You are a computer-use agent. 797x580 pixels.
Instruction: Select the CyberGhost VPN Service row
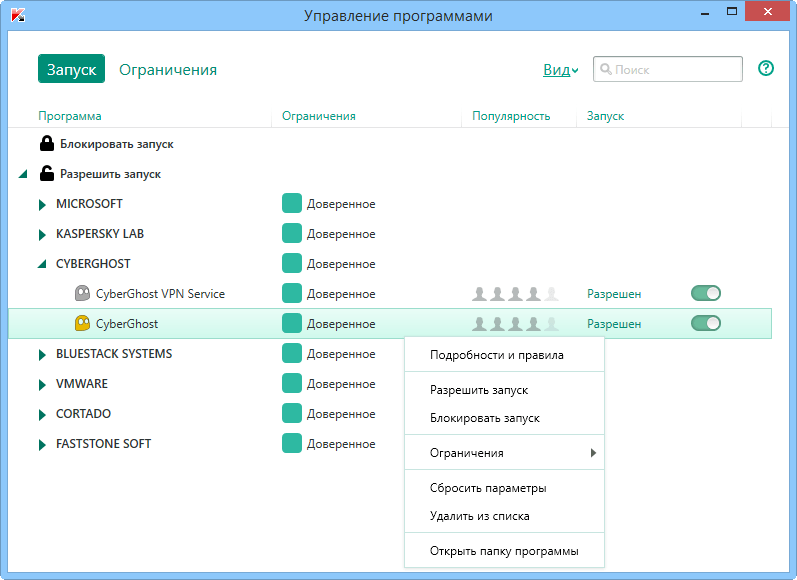[x=390, y=293]
